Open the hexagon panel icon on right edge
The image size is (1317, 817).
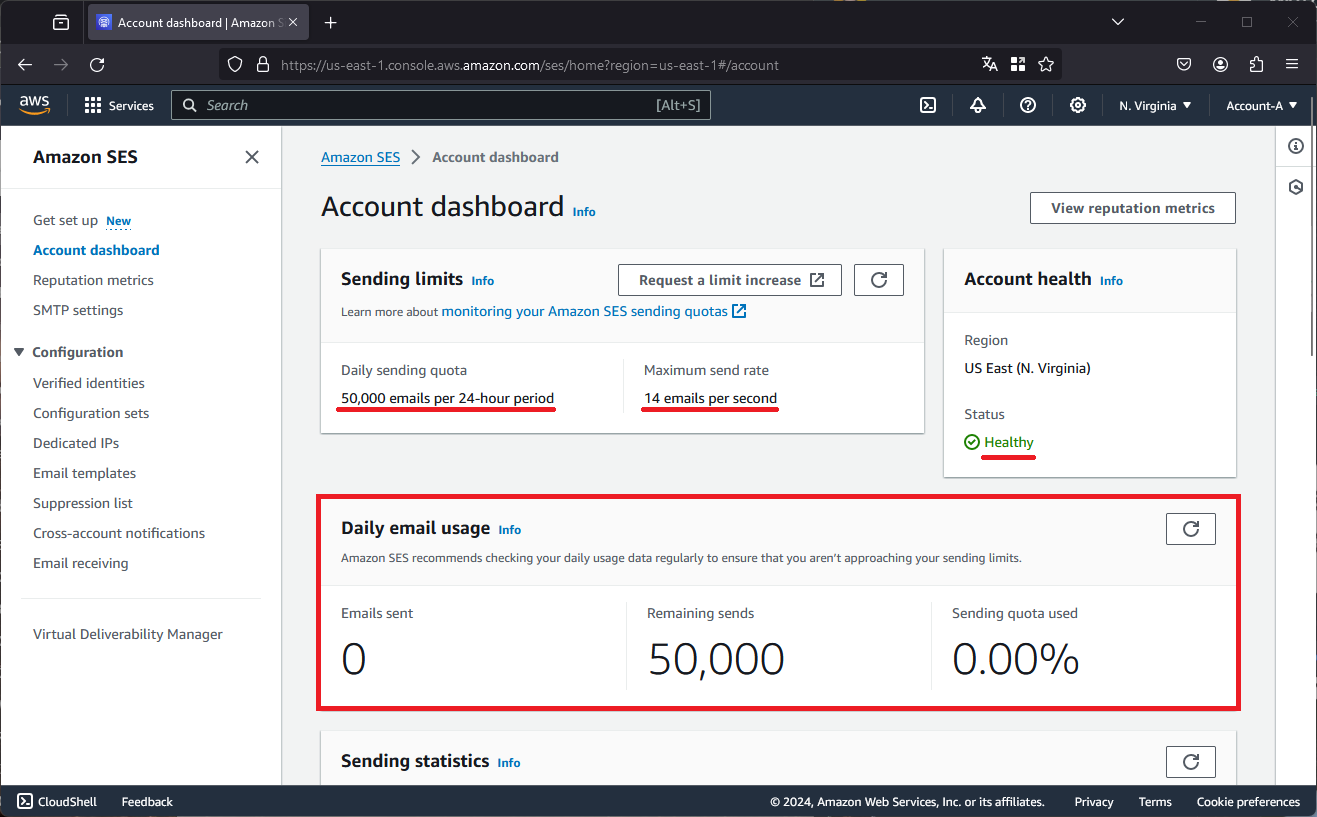coord(1296,187)
